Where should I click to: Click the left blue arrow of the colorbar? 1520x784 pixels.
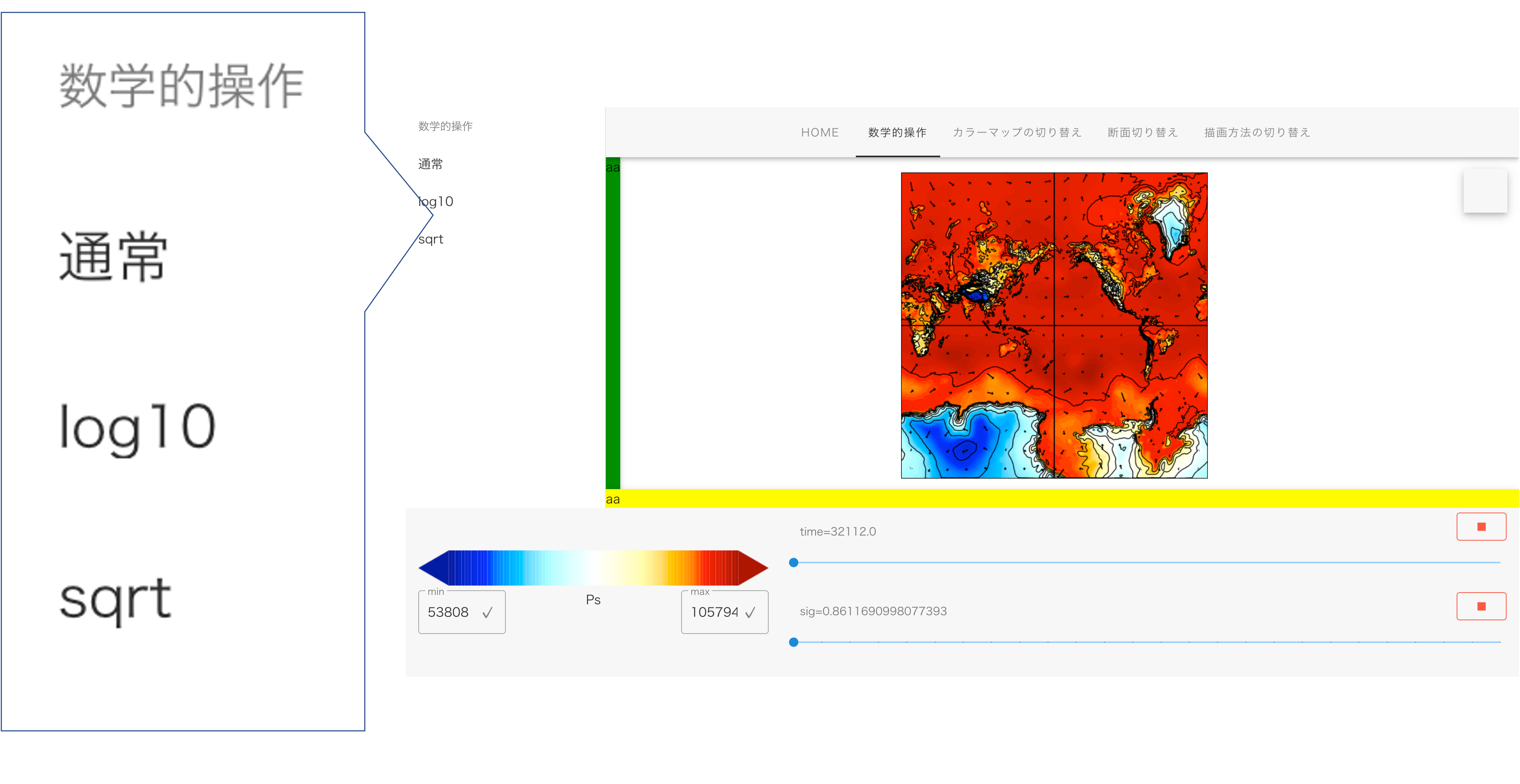(x=432, y=568)
